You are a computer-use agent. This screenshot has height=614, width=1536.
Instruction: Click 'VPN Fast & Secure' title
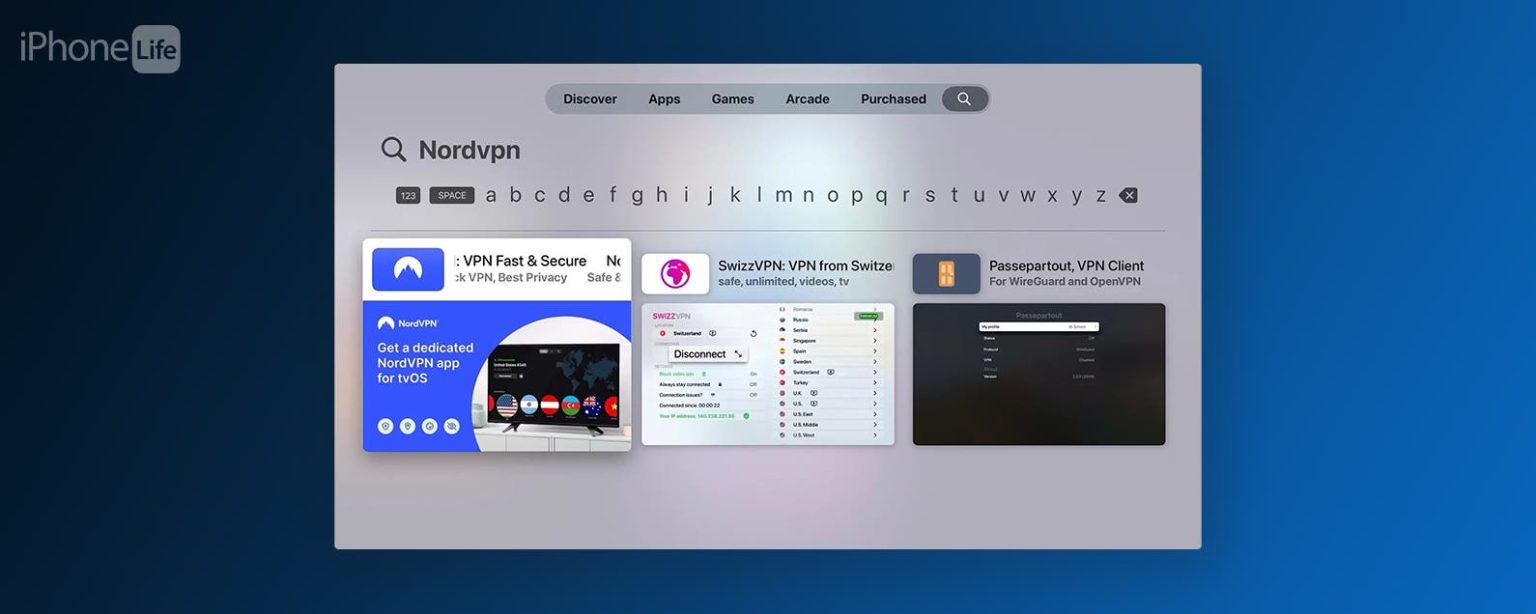coord(524,261)
